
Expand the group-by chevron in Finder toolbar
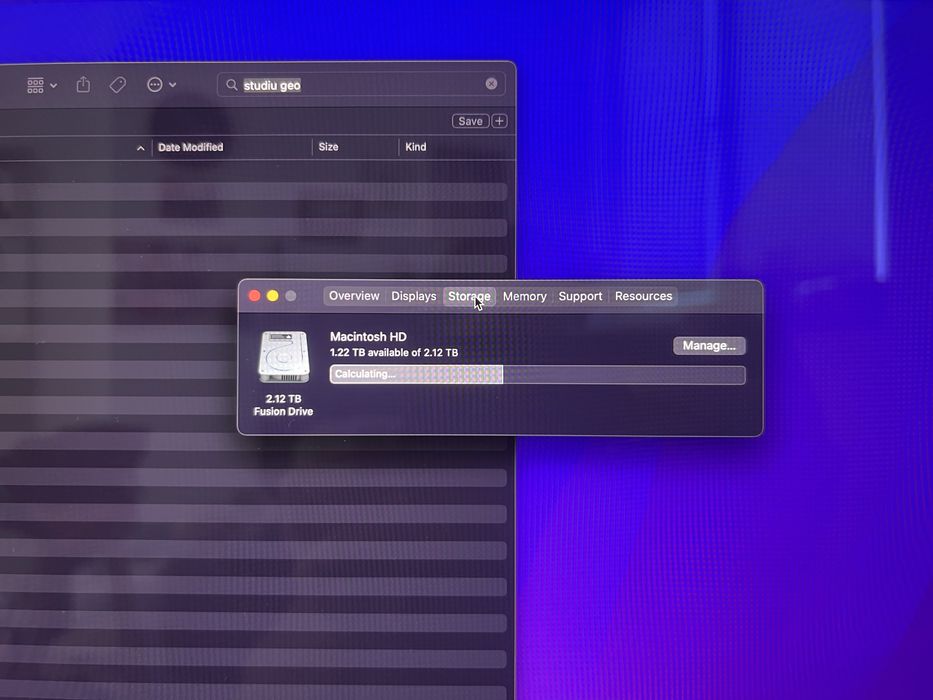54,86
